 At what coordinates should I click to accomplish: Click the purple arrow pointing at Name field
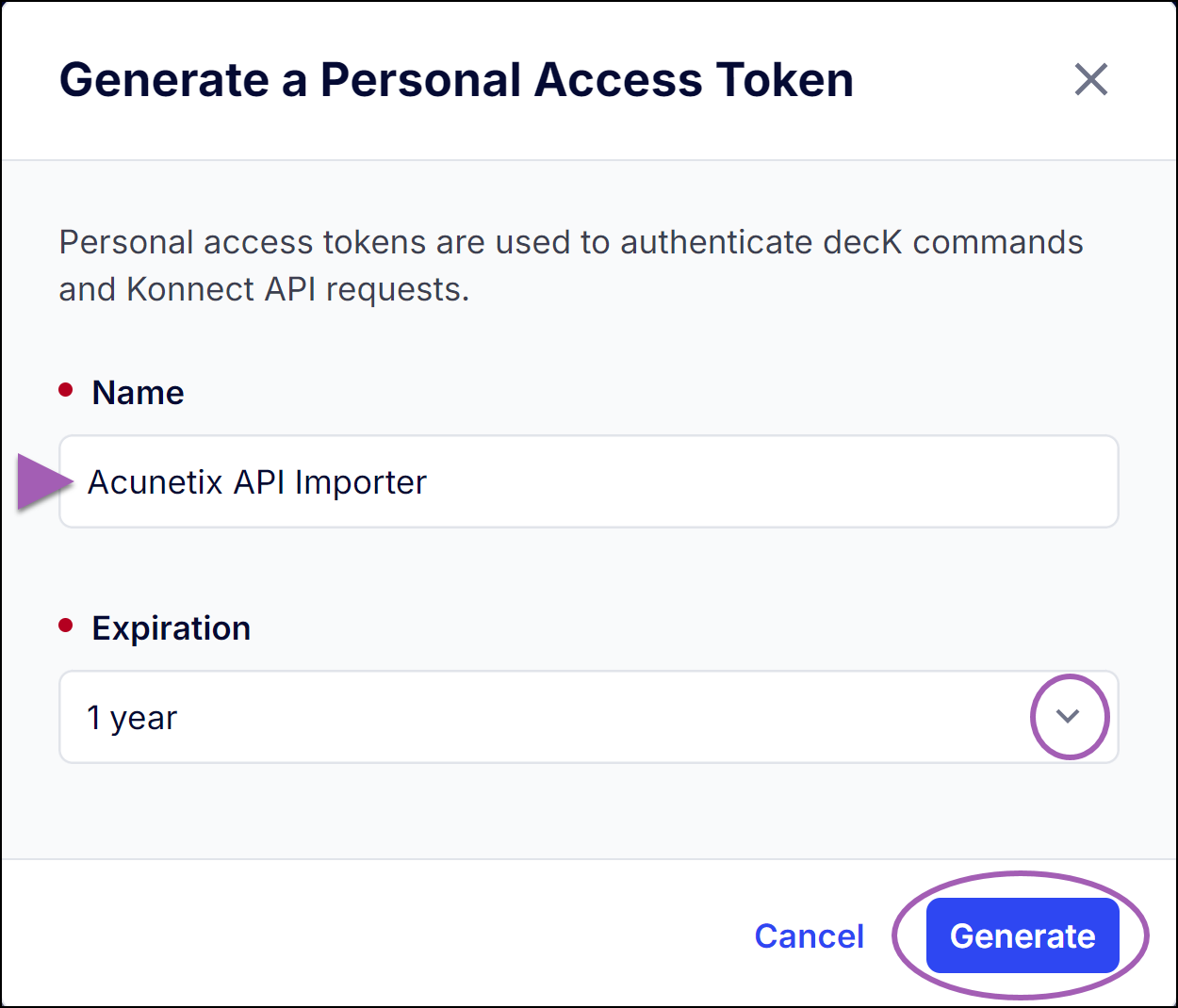(42, 481)
